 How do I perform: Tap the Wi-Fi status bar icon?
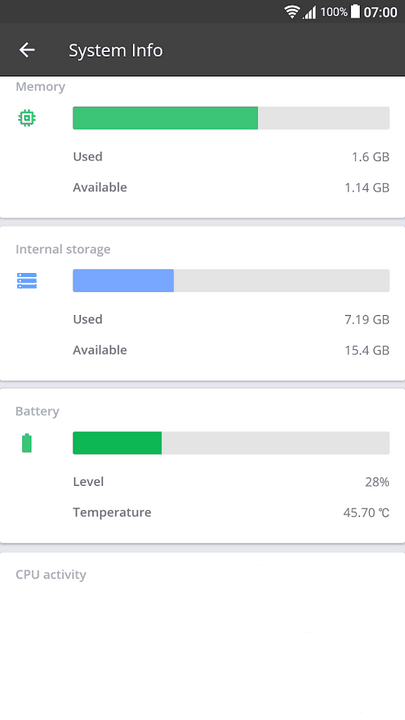pos(292,11)
